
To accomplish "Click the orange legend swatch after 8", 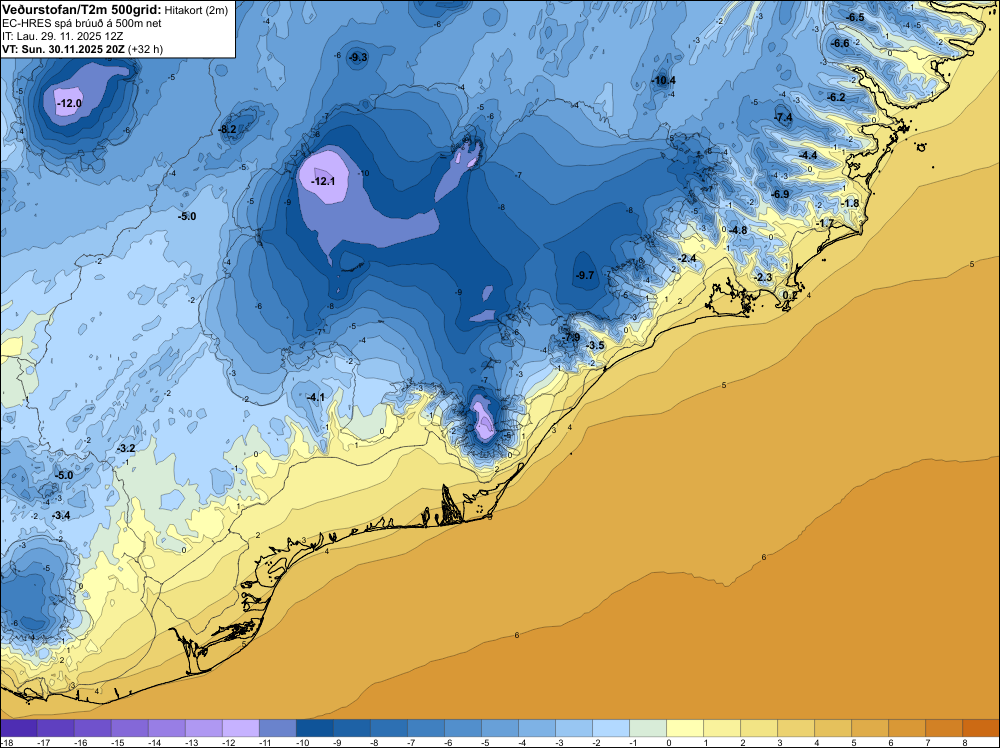I will [981, 728].
